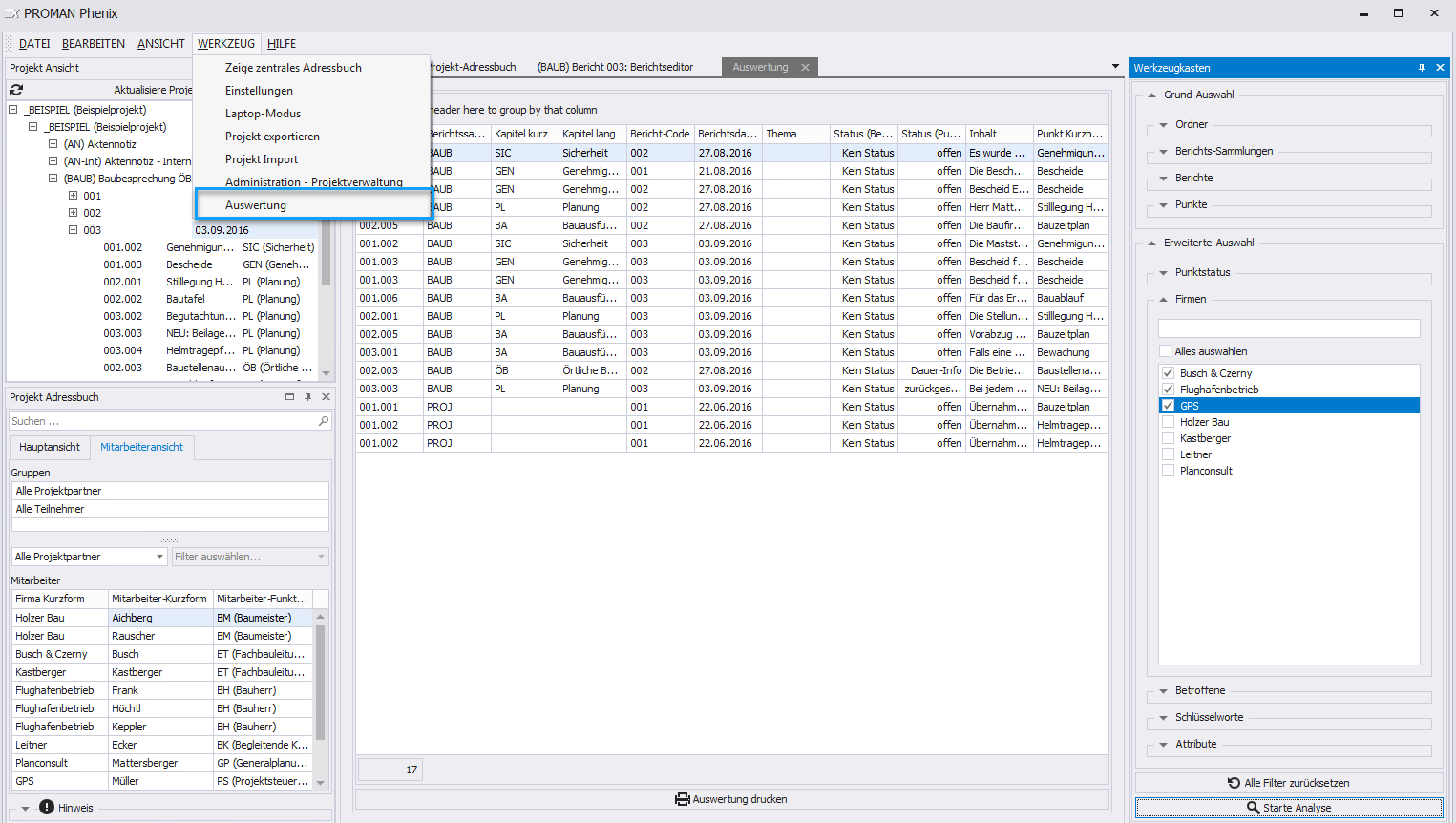Screen dimensions: 1456x823
Task: Expand the Punktstatus section
Action: pos(1163,273)
